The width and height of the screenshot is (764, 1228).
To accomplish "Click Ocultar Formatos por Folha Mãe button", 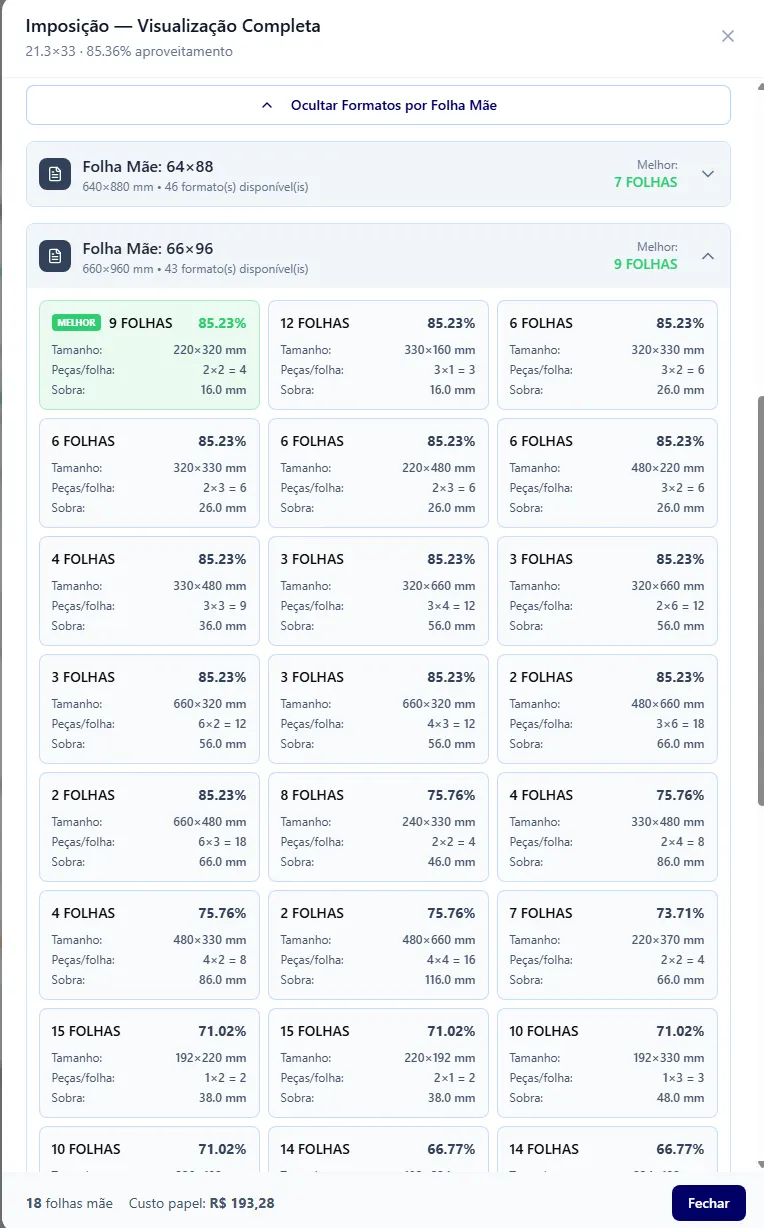I will 378,105.
